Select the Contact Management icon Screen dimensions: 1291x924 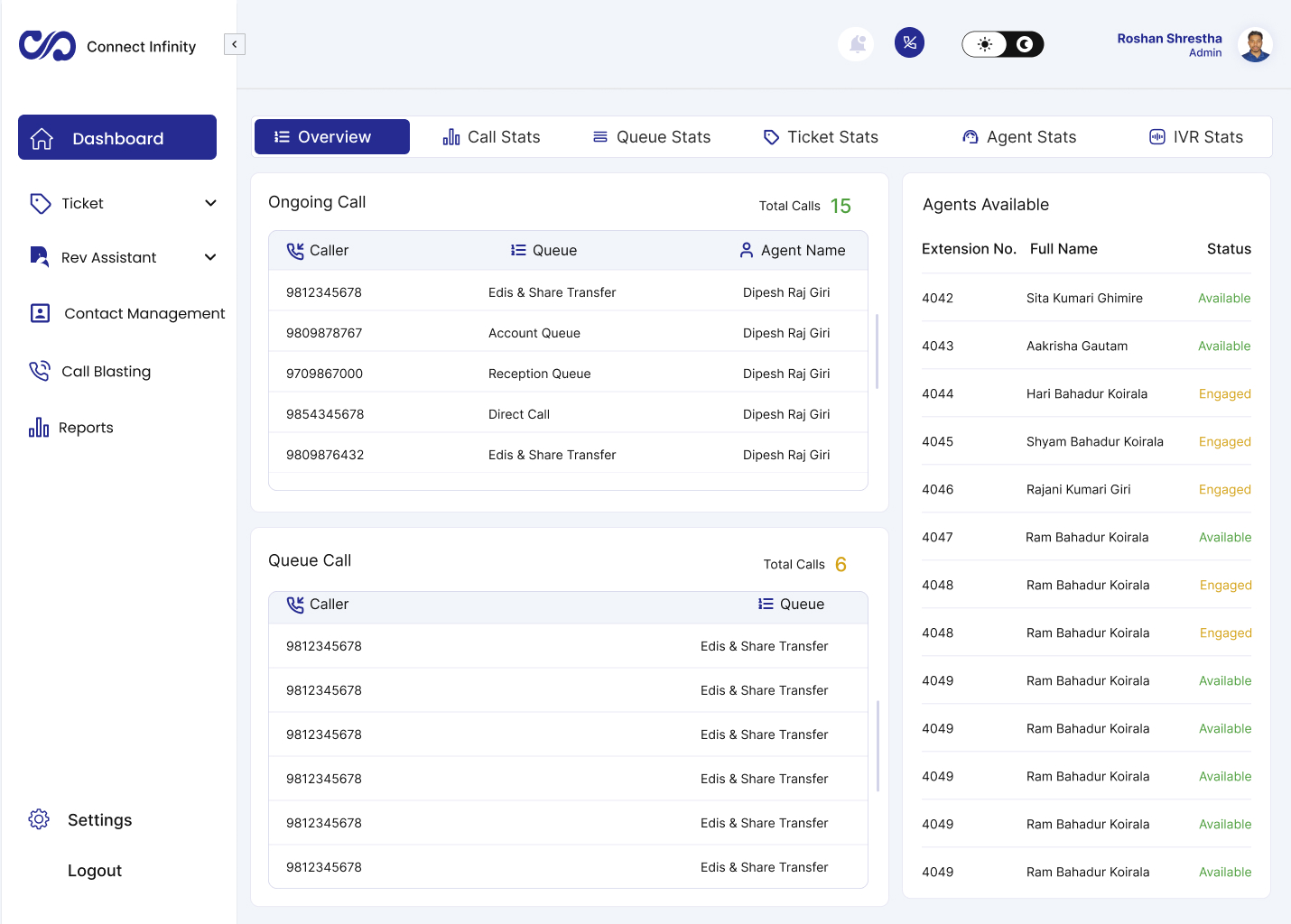tap(40, 313)
